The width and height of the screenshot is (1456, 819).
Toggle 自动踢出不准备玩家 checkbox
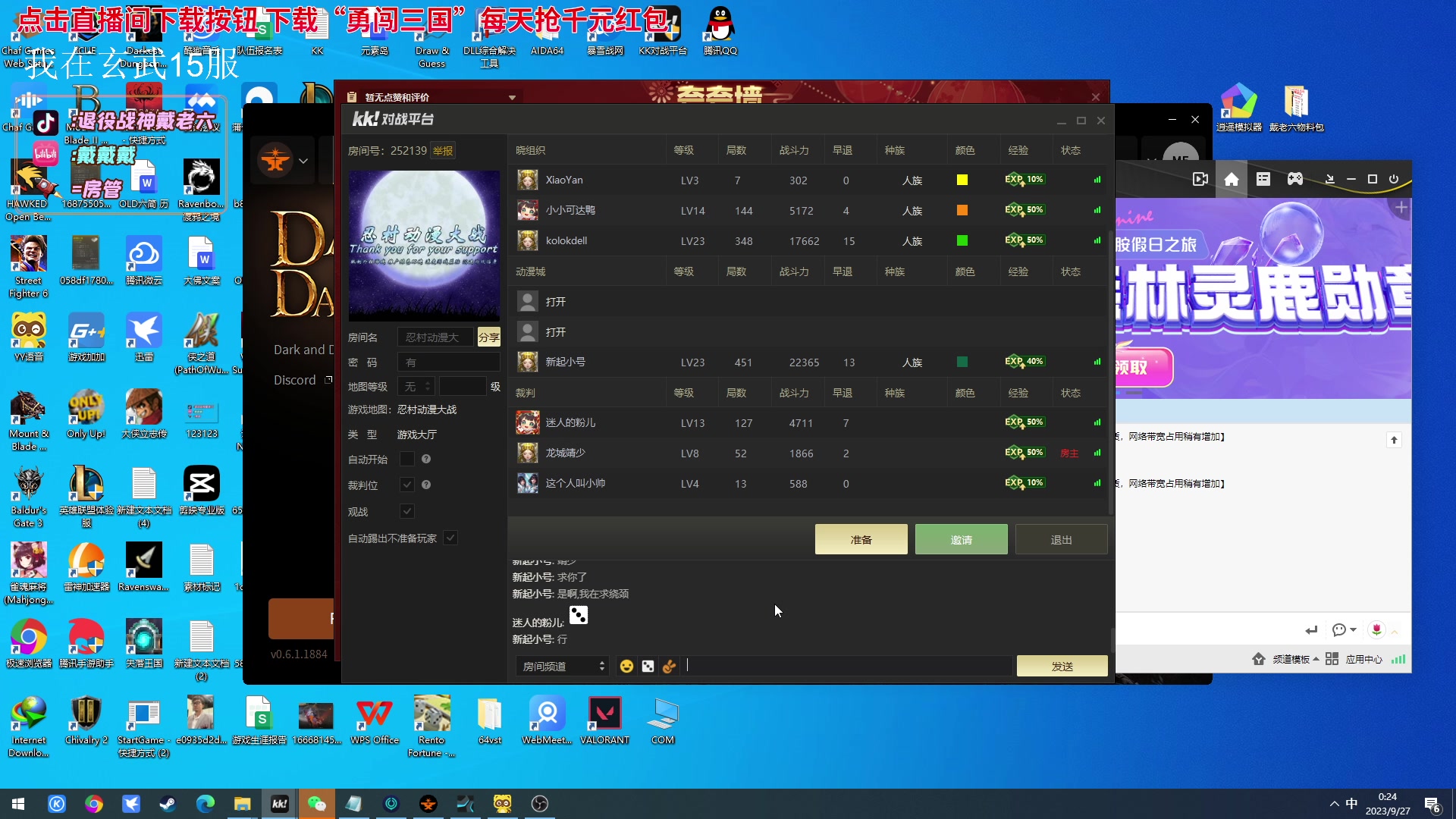(450, 538)
